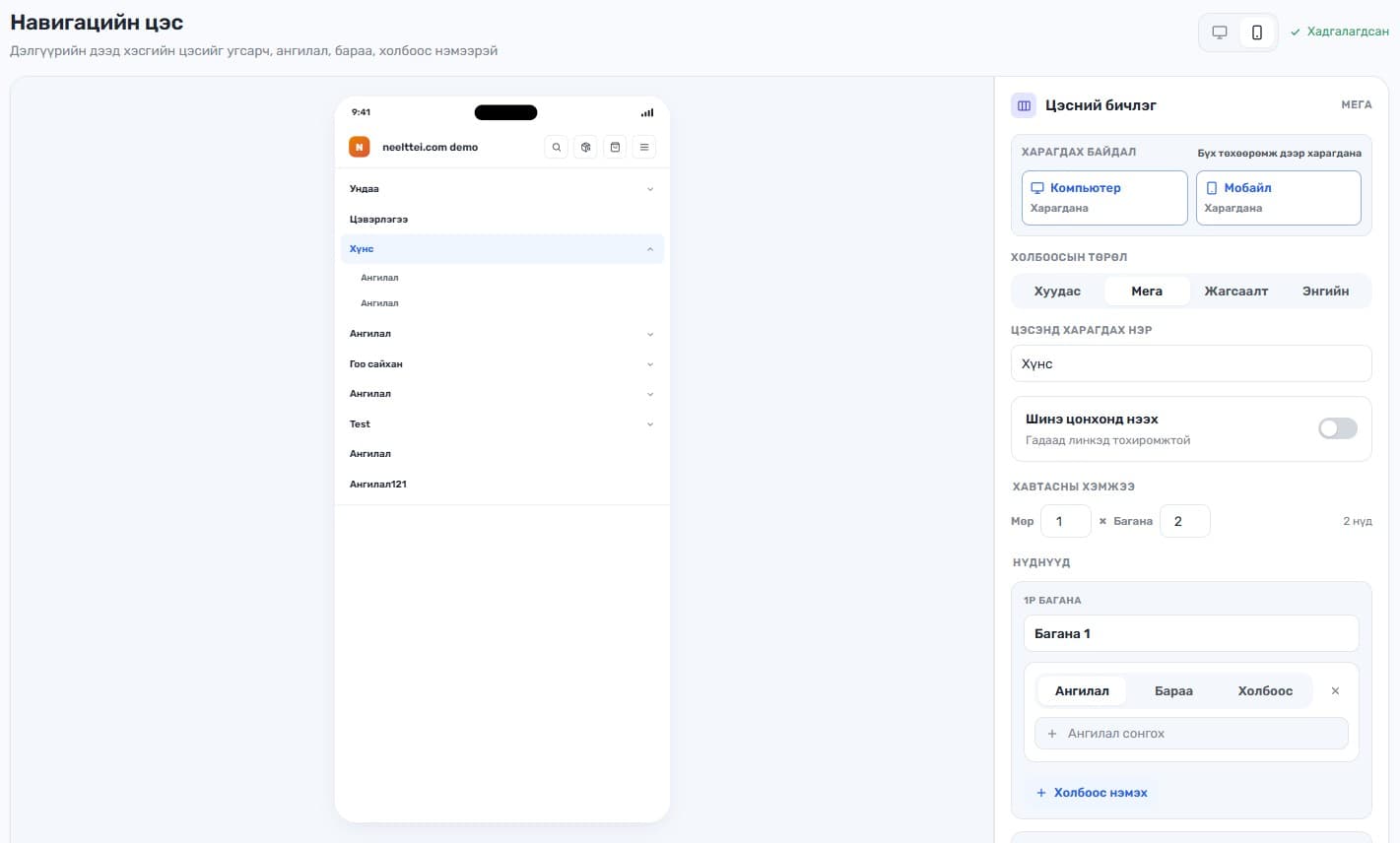
Task: Expand the Test menu chevron
Action: 650,424
